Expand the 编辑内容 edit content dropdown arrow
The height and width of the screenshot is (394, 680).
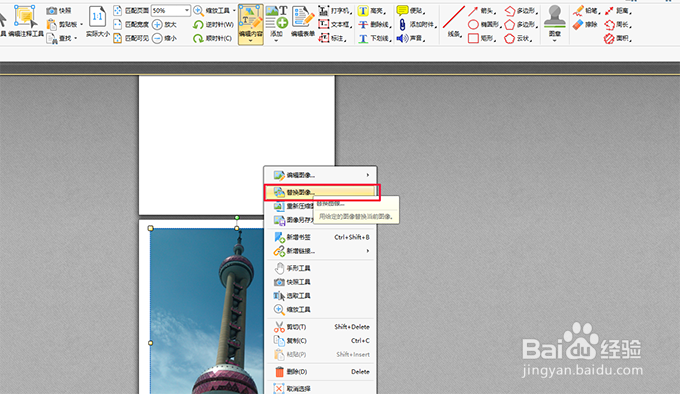pos(251,41)
